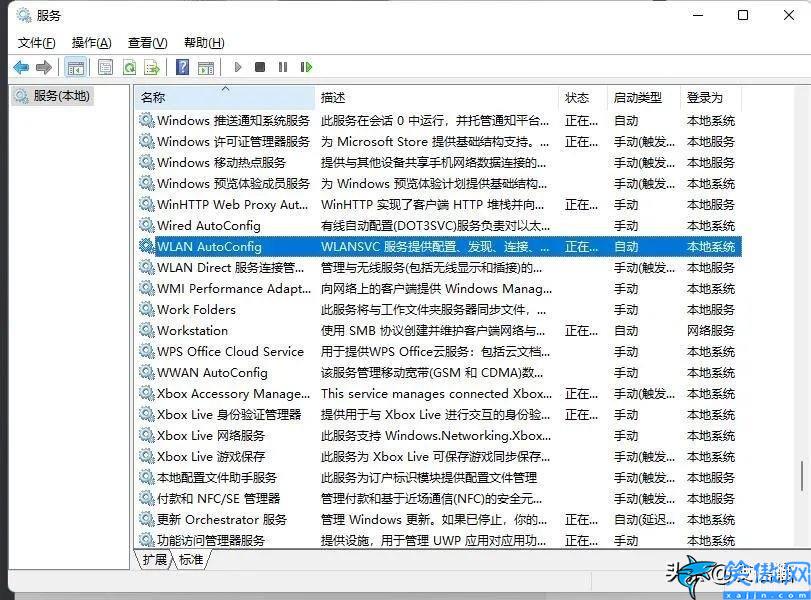
Task: Click 自动(延迟... startup type of Orchestrator
Action: (644, 519)
